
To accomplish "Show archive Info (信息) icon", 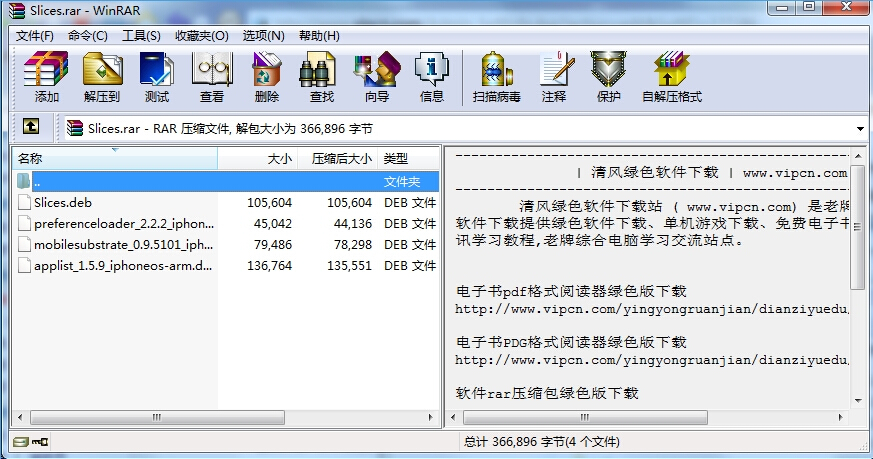I will point(431,77).
